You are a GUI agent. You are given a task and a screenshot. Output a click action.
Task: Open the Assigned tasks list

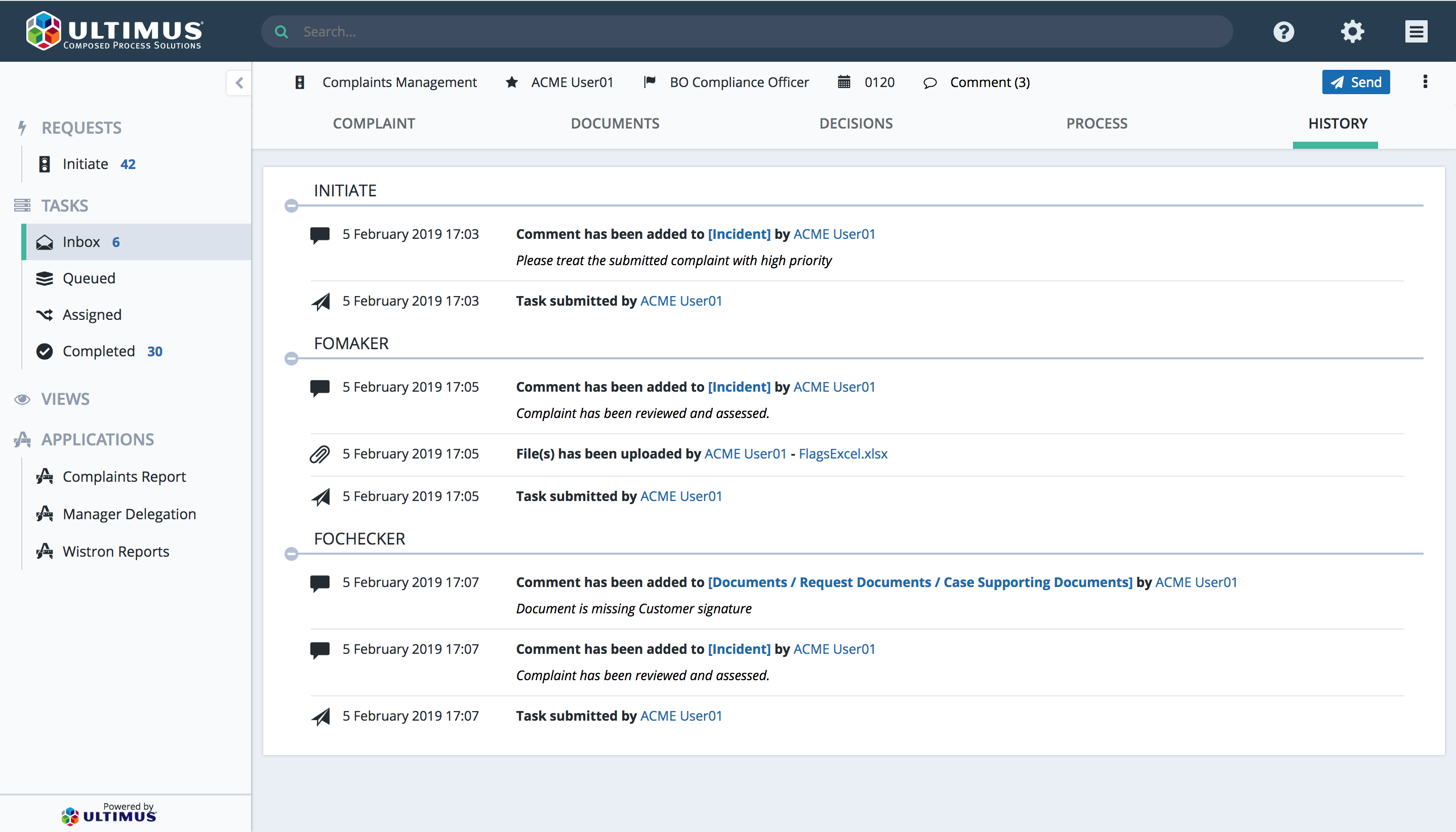(x=137, y=315)
